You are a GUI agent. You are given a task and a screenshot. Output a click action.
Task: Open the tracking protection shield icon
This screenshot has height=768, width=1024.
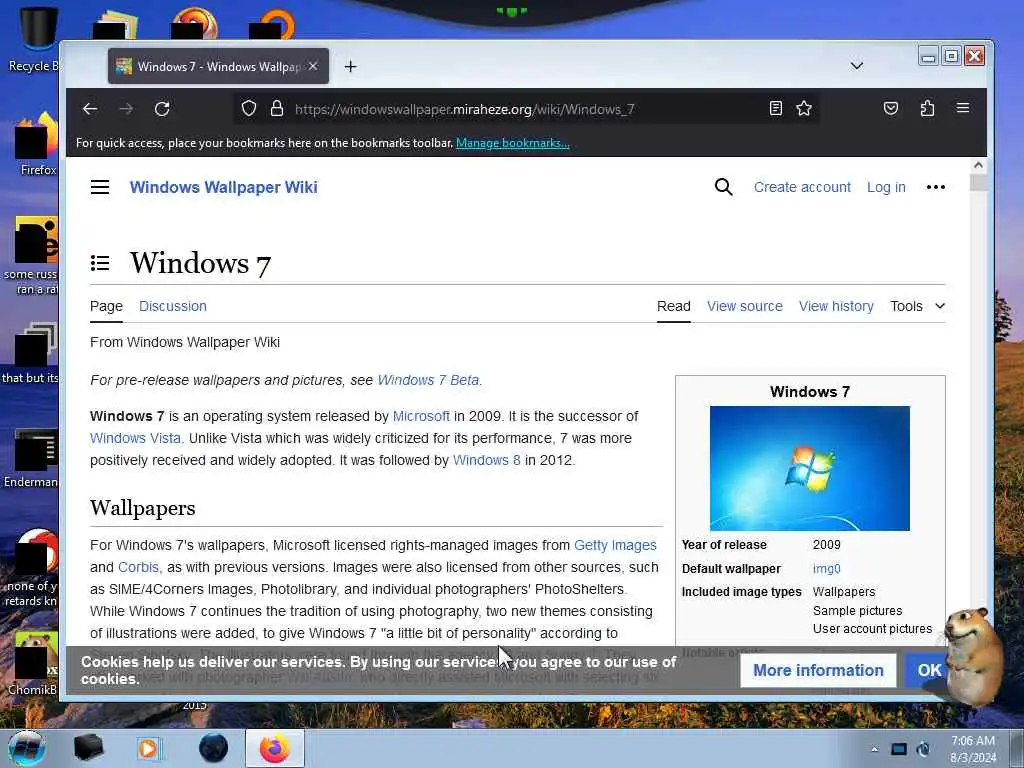tap(249, 108)
